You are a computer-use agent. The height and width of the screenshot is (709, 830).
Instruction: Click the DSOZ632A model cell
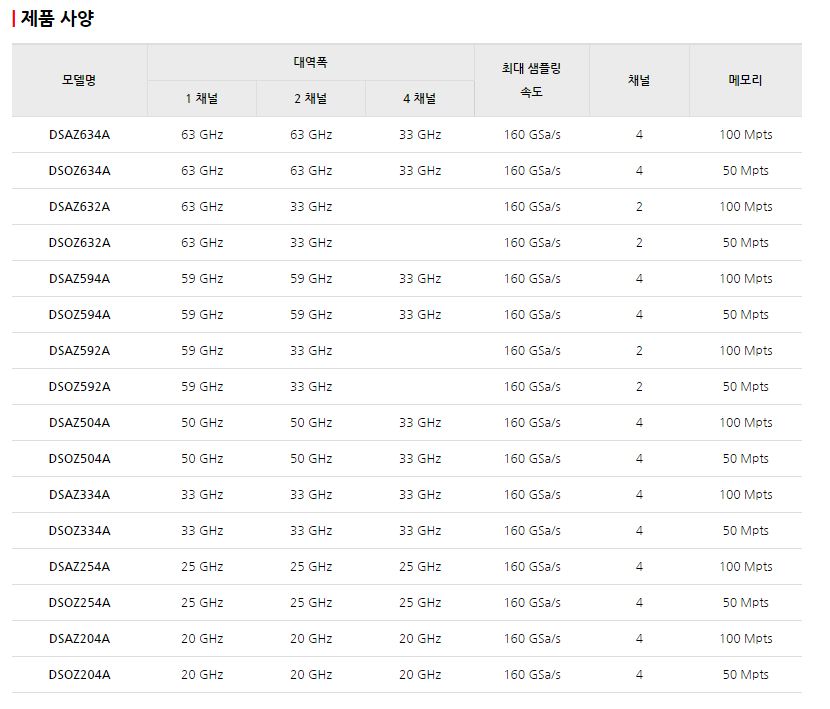point(79,243)
